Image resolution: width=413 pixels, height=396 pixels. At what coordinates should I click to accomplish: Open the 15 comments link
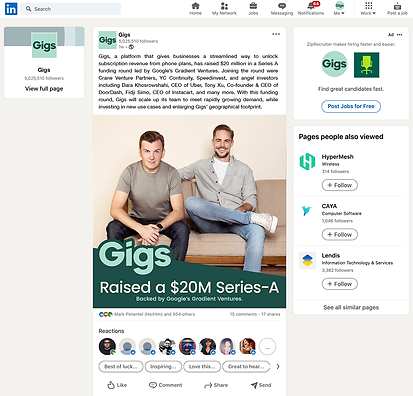[243, 314]
